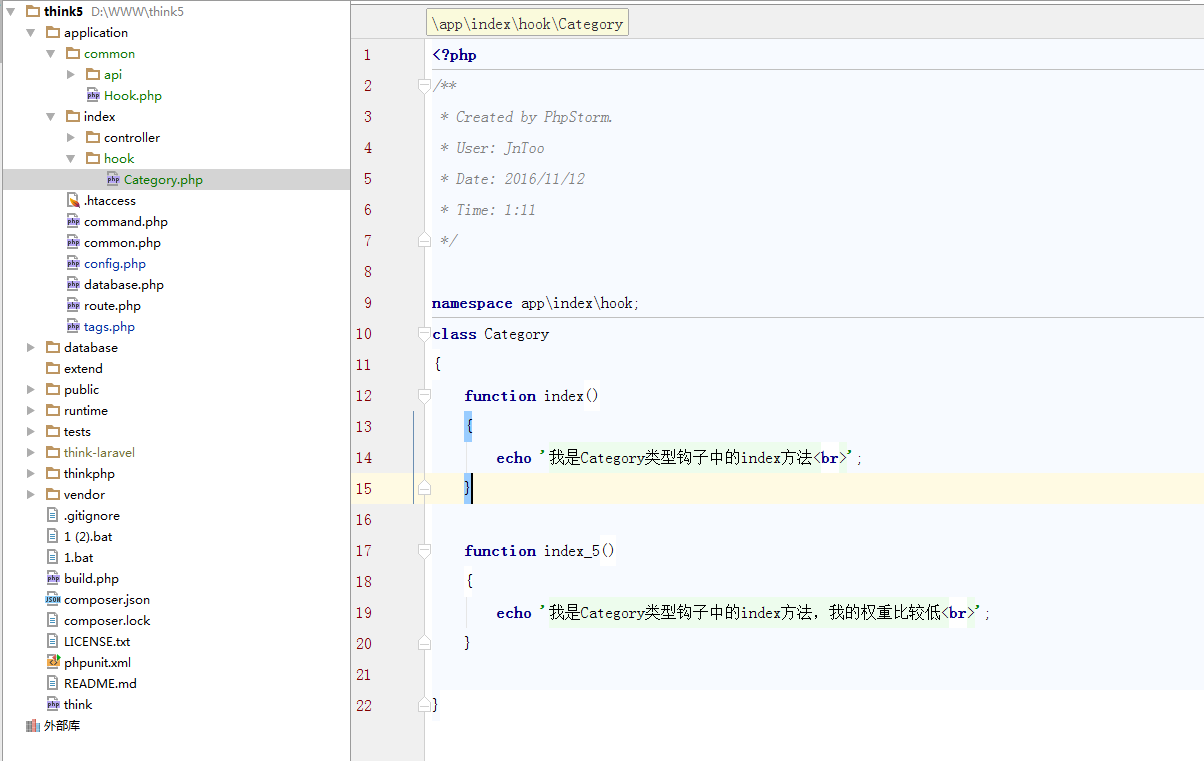Click the composer.json file icon
The width and height of the screenshot is (1204, 761).
point(53,599)
